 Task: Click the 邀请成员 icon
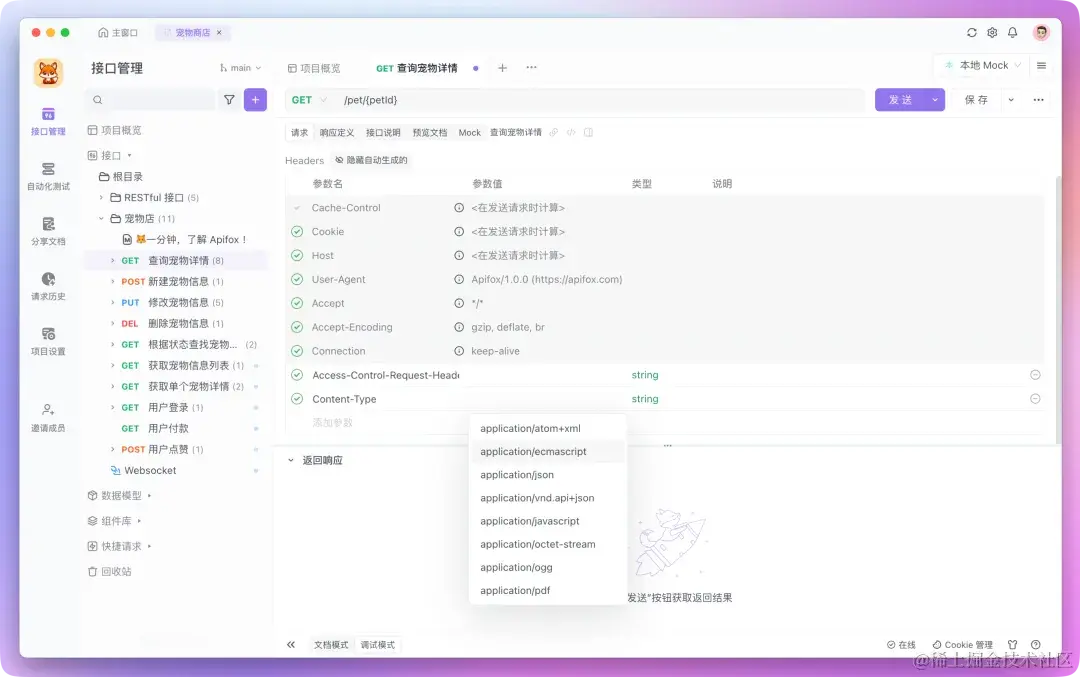pos(48,415)
